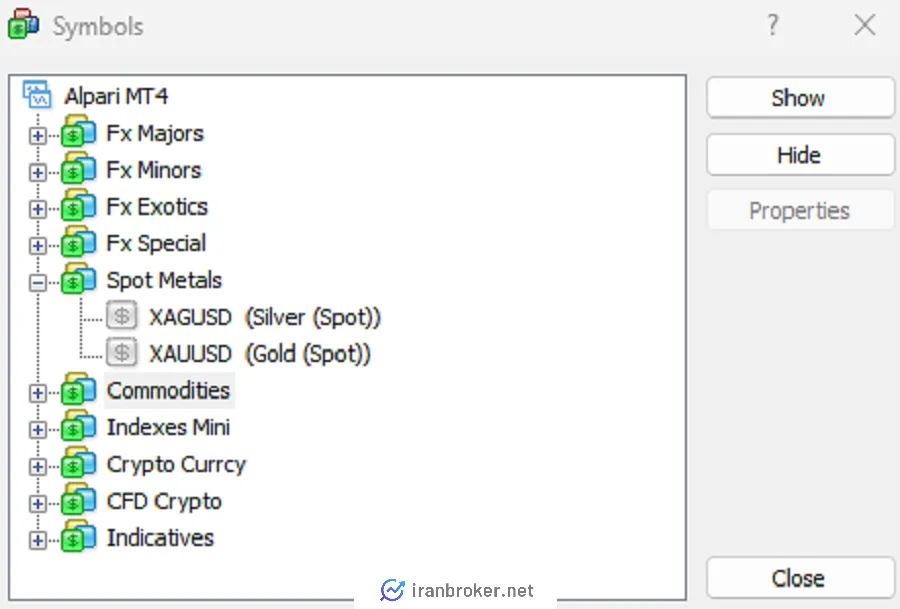Image resolution: width=900 pixels, height=609 pixels.
Task: Click the XAGUSD silver symbol icon
Action: 122,318
